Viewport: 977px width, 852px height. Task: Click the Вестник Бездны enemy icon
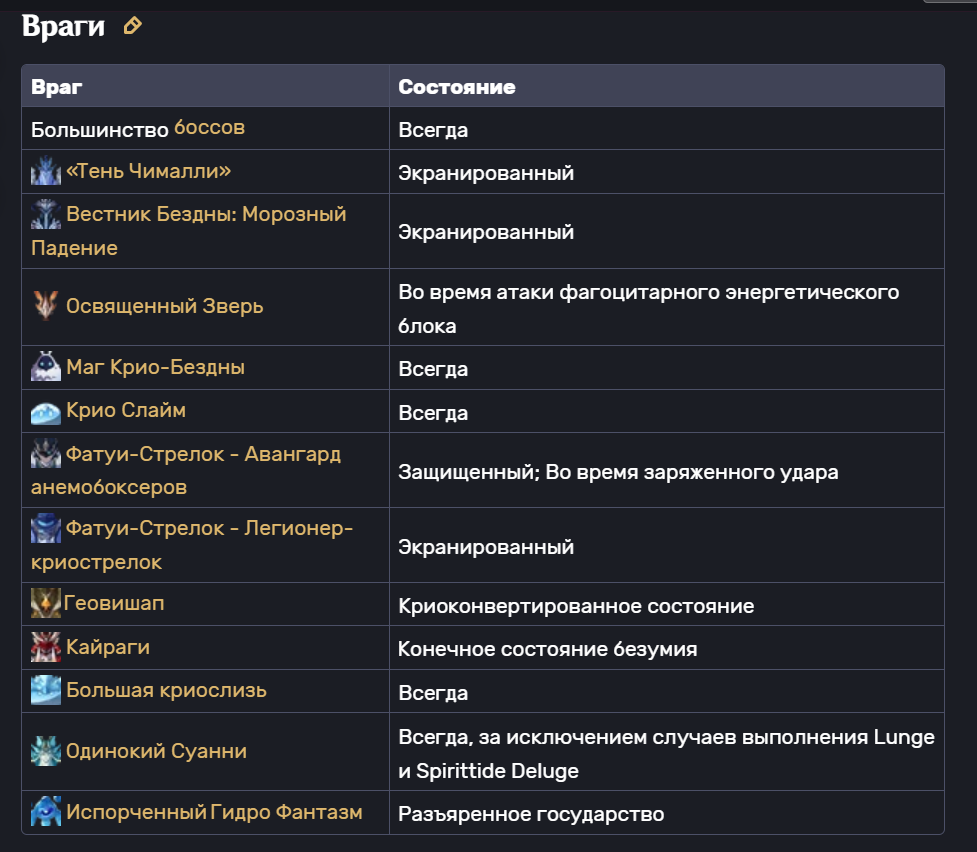[46, 214]
